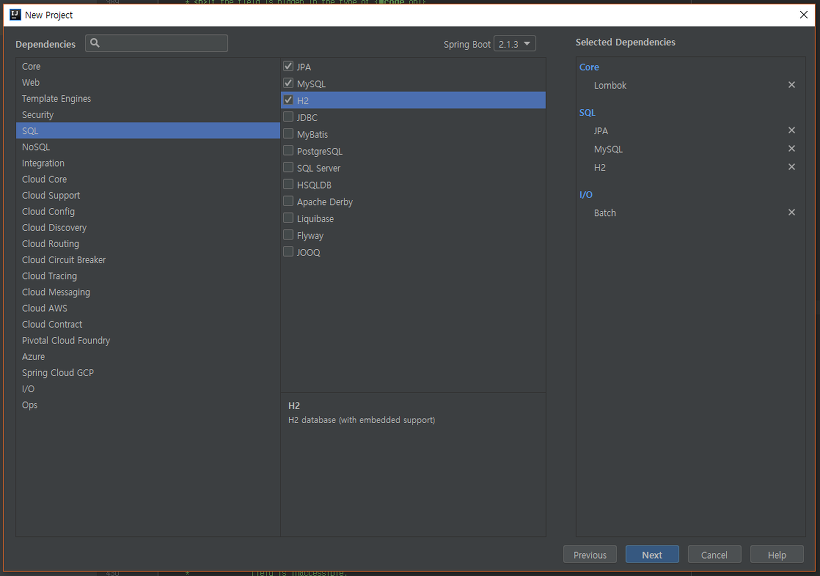Click the Previous button

(x=589, y=555)
